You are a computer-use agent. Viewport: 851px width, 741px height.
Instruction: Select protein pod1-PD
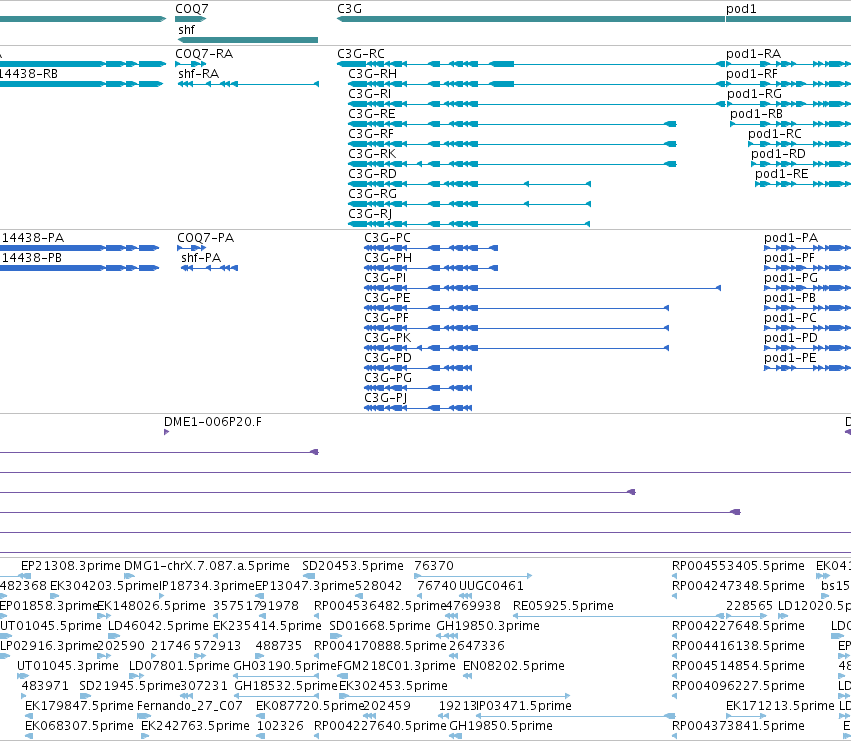pyautogui.click(x=808, y=348)
